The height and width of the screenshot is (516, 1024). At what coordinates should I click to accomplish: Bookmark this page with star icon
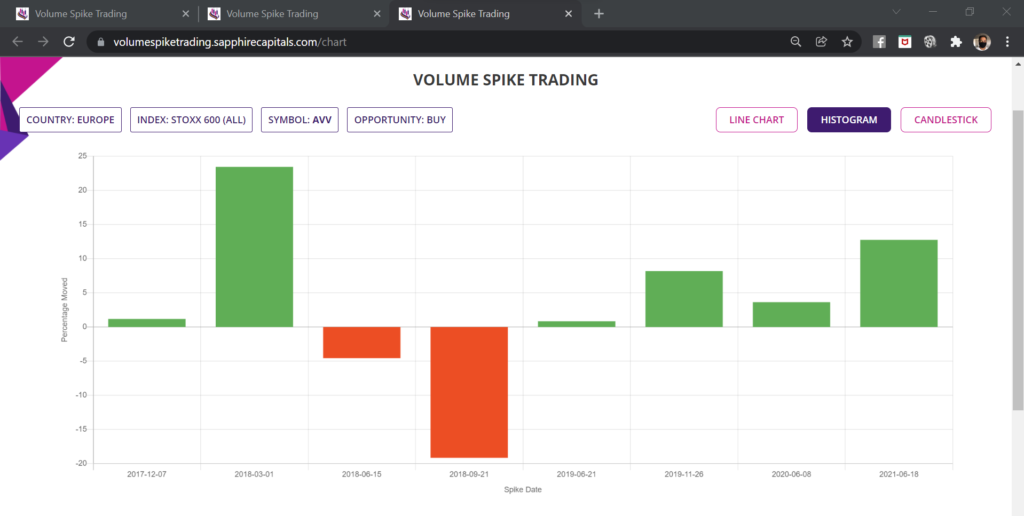point(847,42)
